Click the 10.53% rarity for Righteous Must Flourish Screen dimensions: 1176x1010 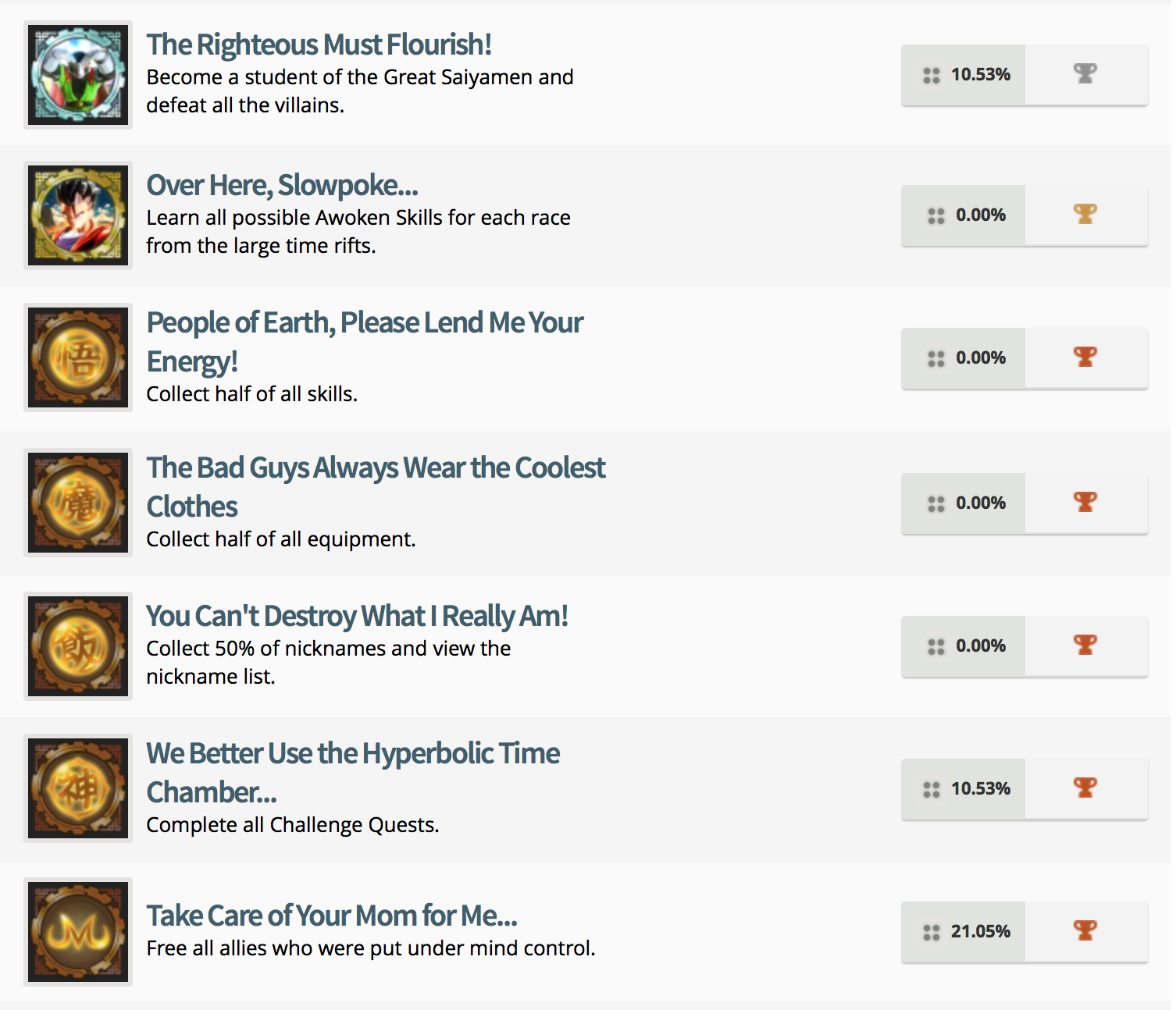980,75
